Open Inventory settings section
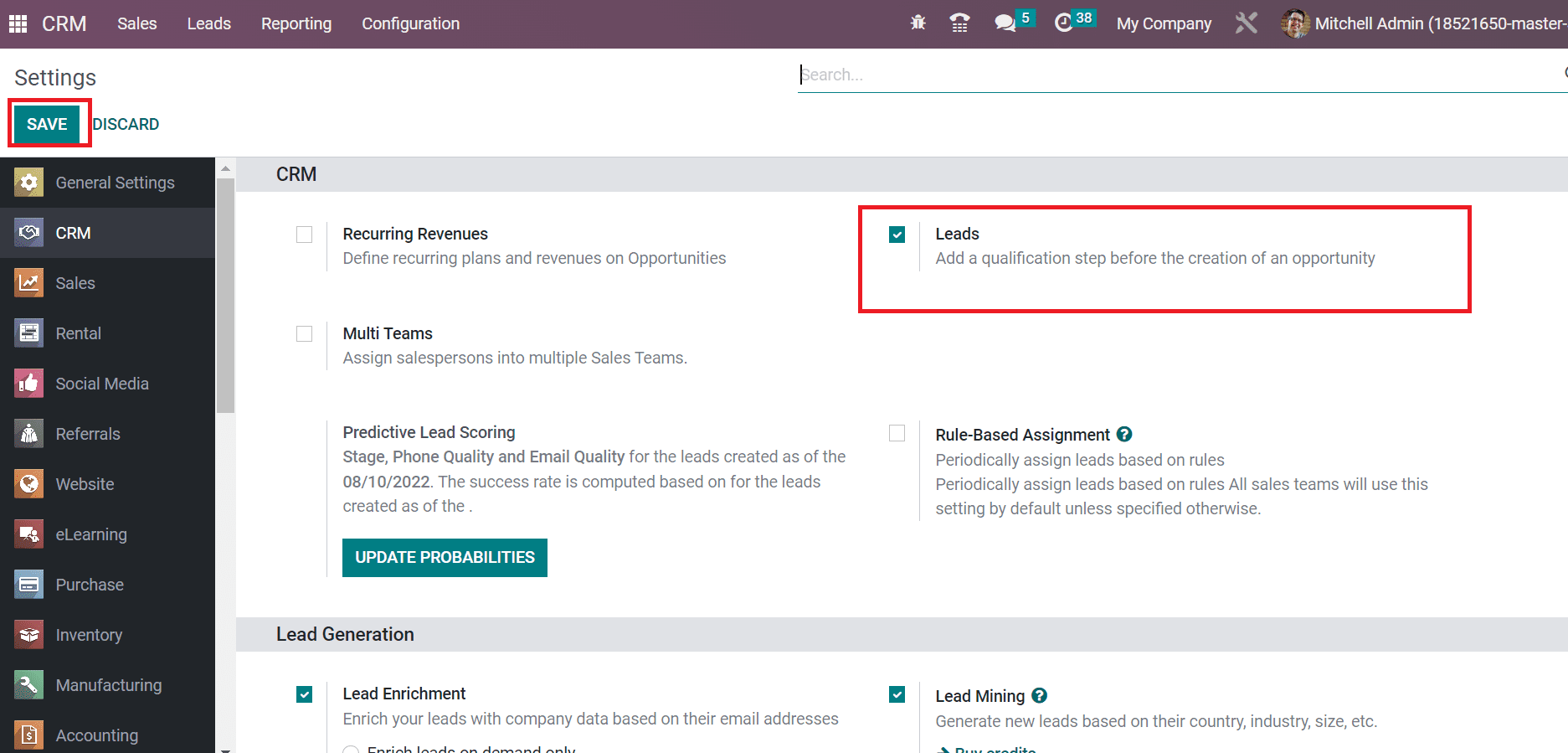1568x753 pixels. click(107, 635)
